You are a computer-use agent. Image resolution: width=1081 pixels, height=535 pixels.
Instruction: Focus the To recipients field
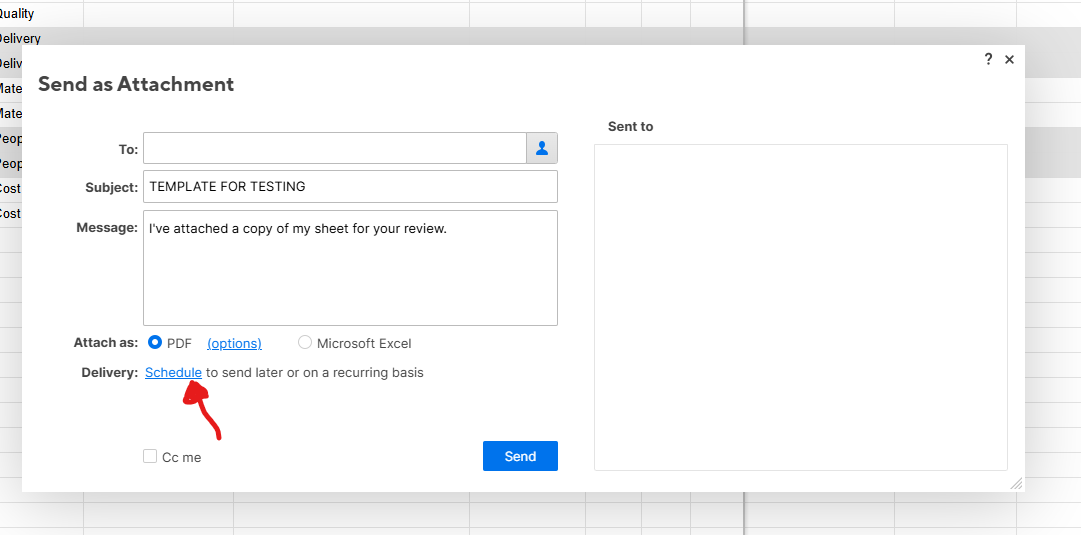(x=334, y=148)
